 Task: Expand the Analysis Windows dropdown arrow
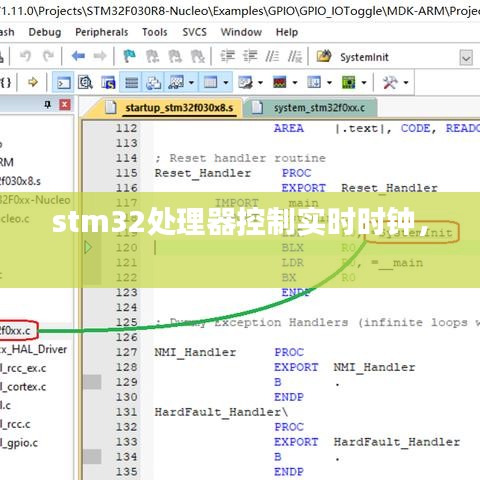point(295,82)
